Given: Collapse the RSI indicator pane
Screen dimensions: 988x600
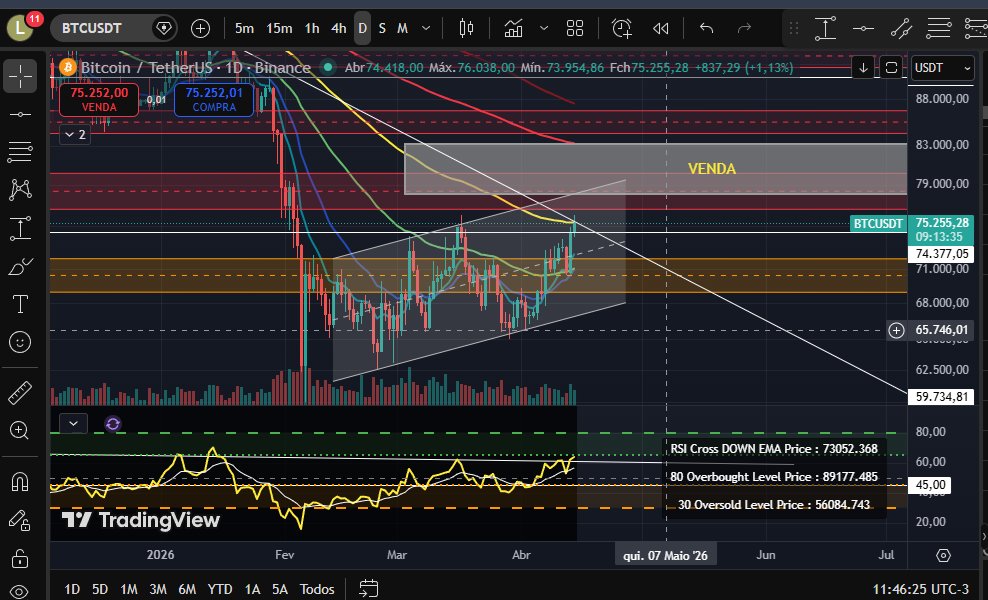Looking at the screenshot, I should 72,423.
